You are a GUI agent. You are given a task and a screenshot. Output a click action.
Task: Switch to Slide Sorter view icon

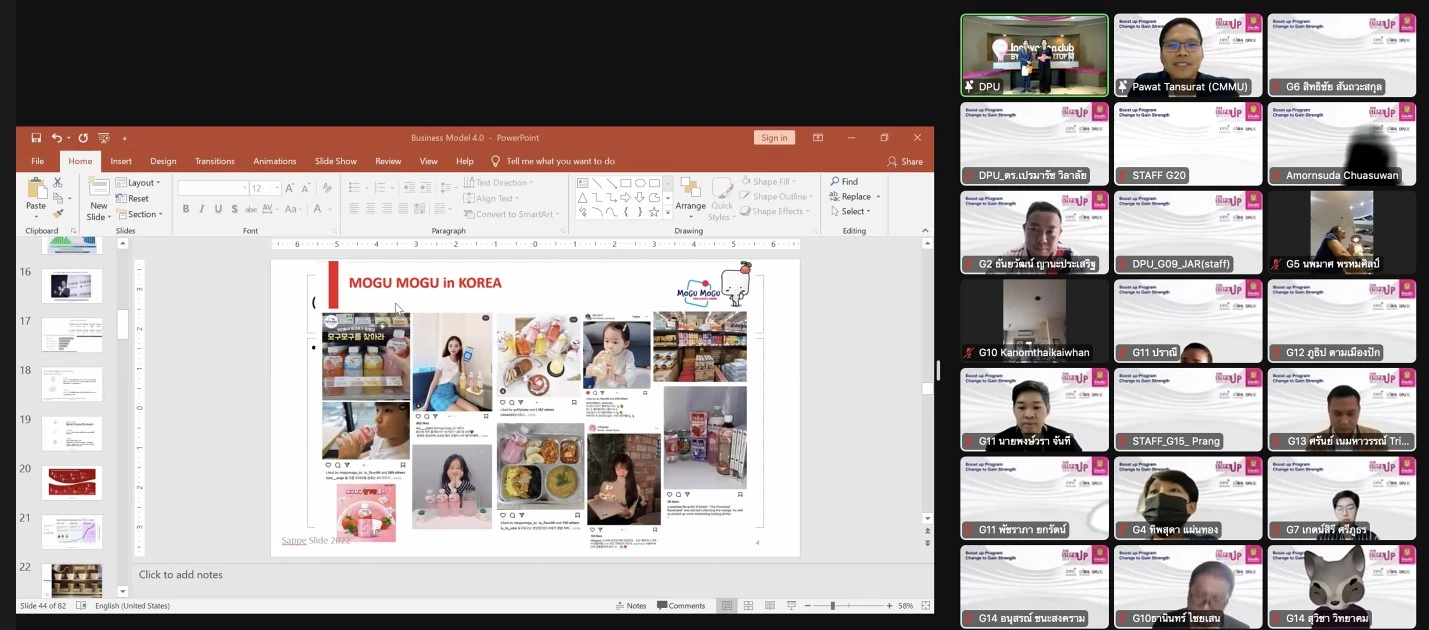point(747,606)
